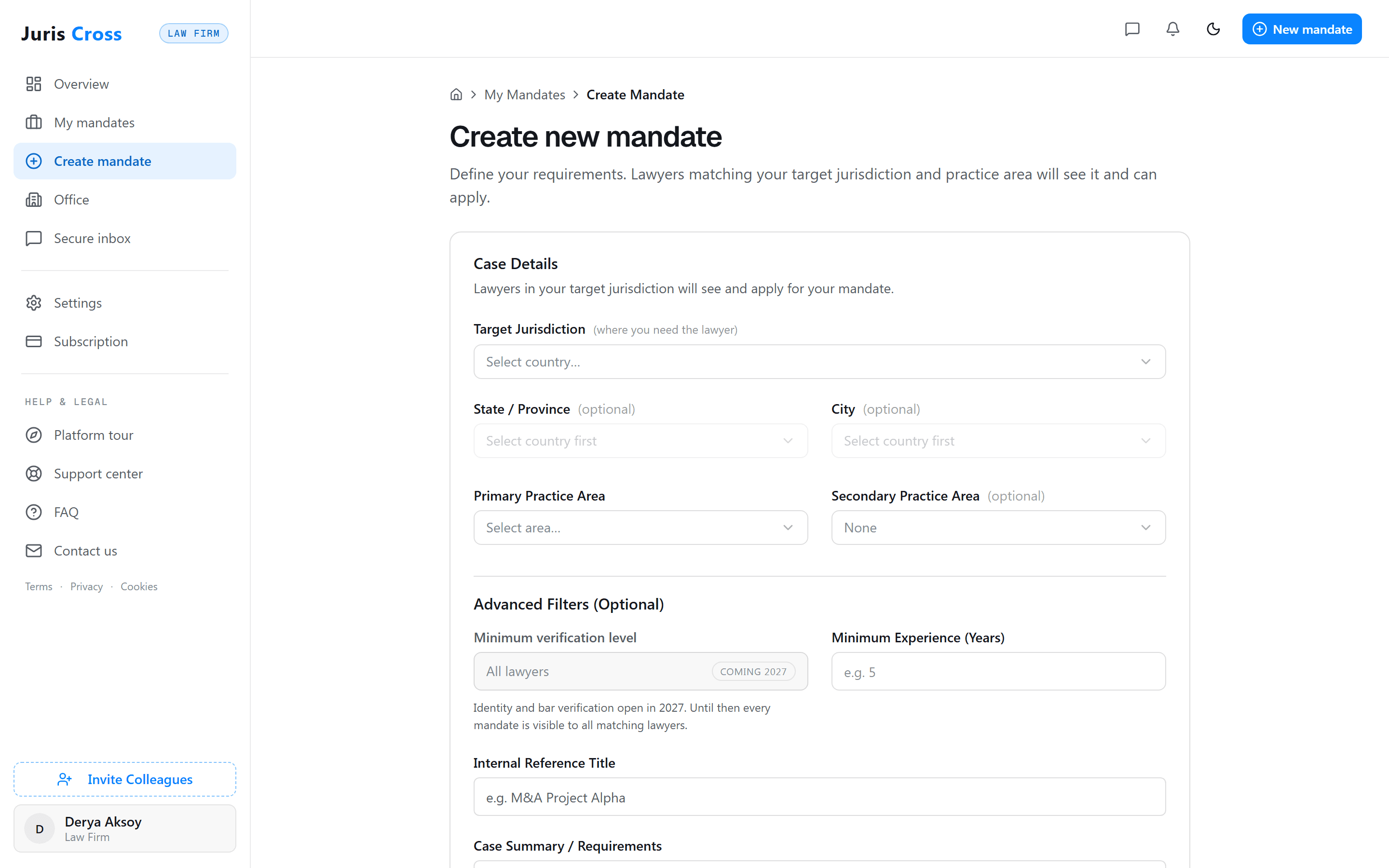The image size is (1389, 868).
Task: Open the City dropdown
Action: (998, 441)
